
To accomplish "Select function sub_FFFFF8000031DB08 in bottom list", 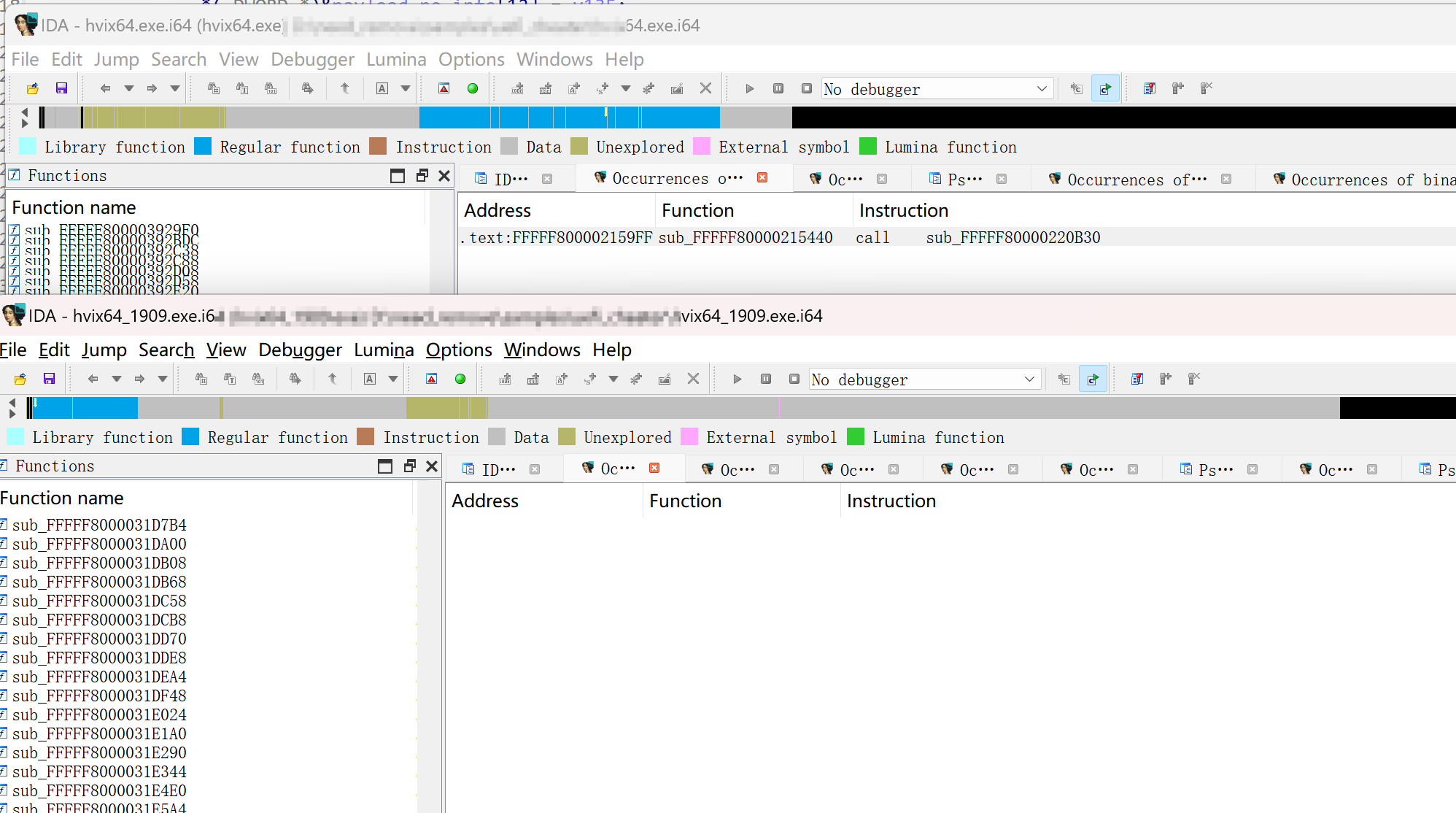I will click(99, 563).
